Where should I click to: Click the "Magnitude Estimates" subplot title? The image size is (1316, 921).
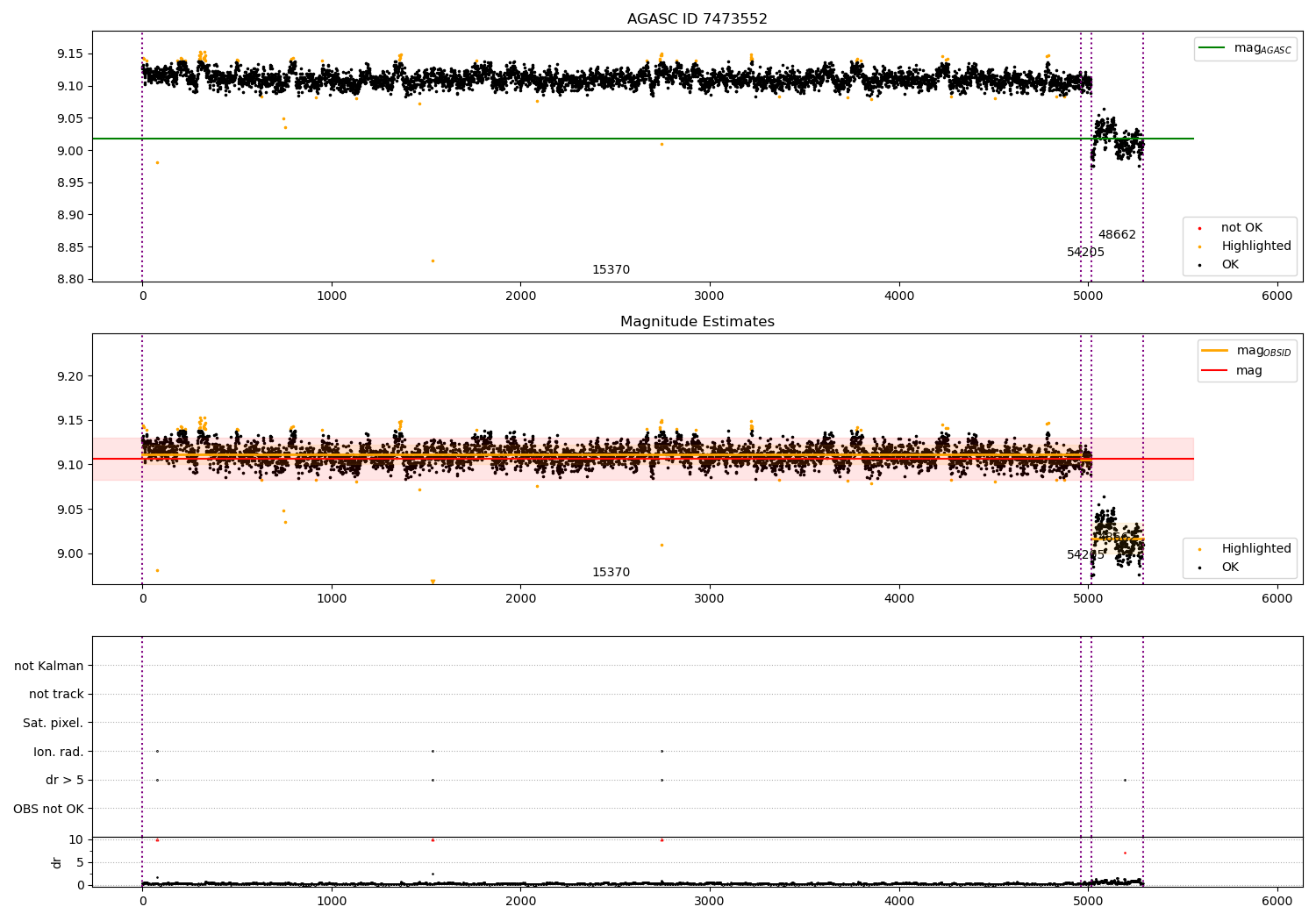(x=697, y=322)
